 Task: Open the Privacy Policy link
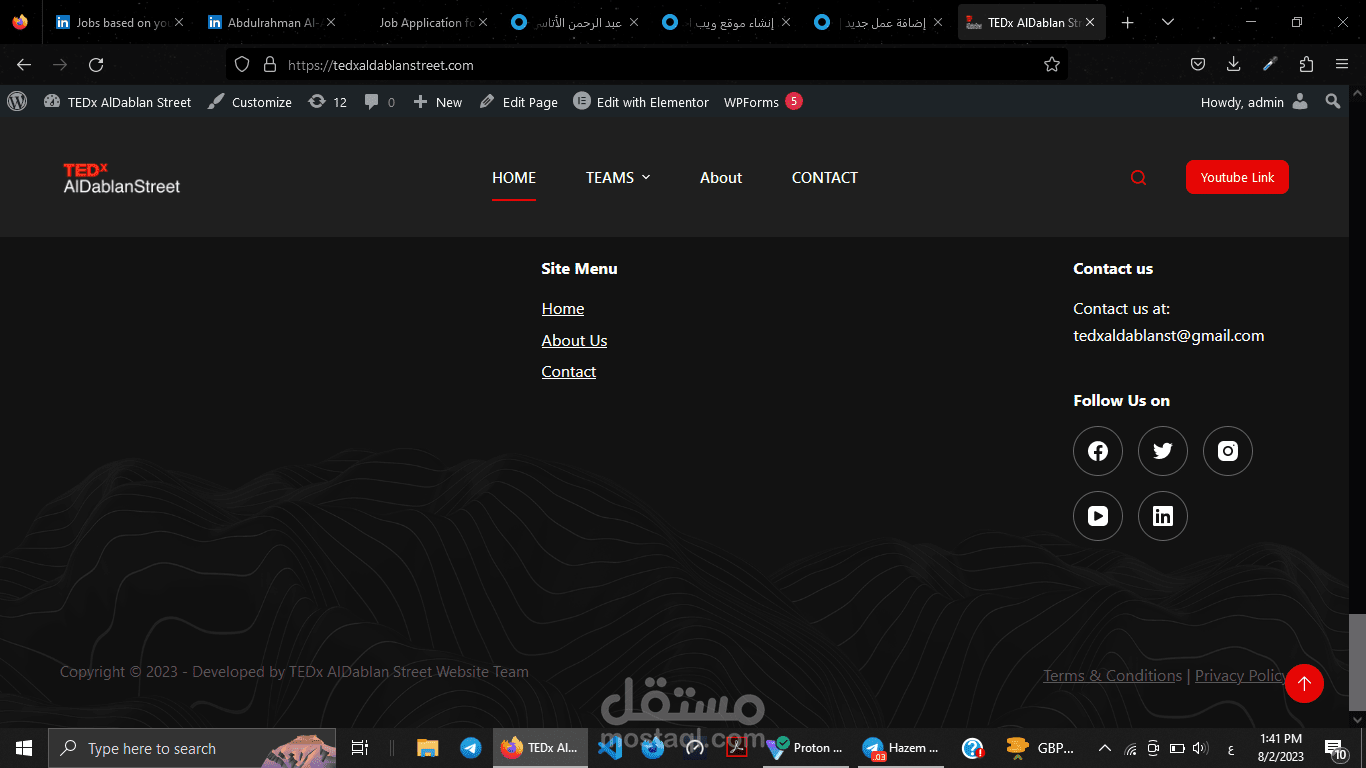coord(1241,676)
